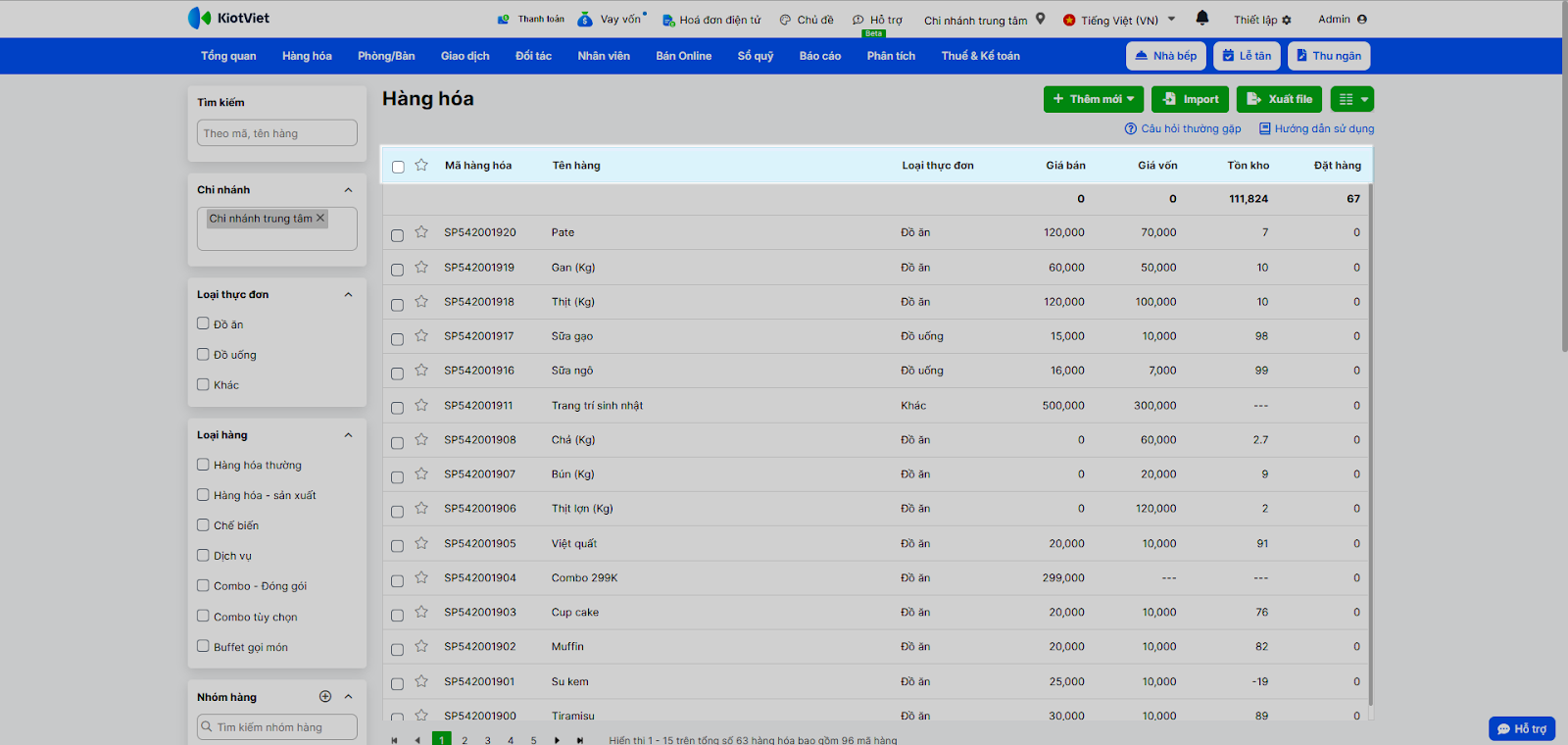1568x745 pixels.
Task: Collapse the Loại thực đơn filter panel
Action: (x=348, y=294)
